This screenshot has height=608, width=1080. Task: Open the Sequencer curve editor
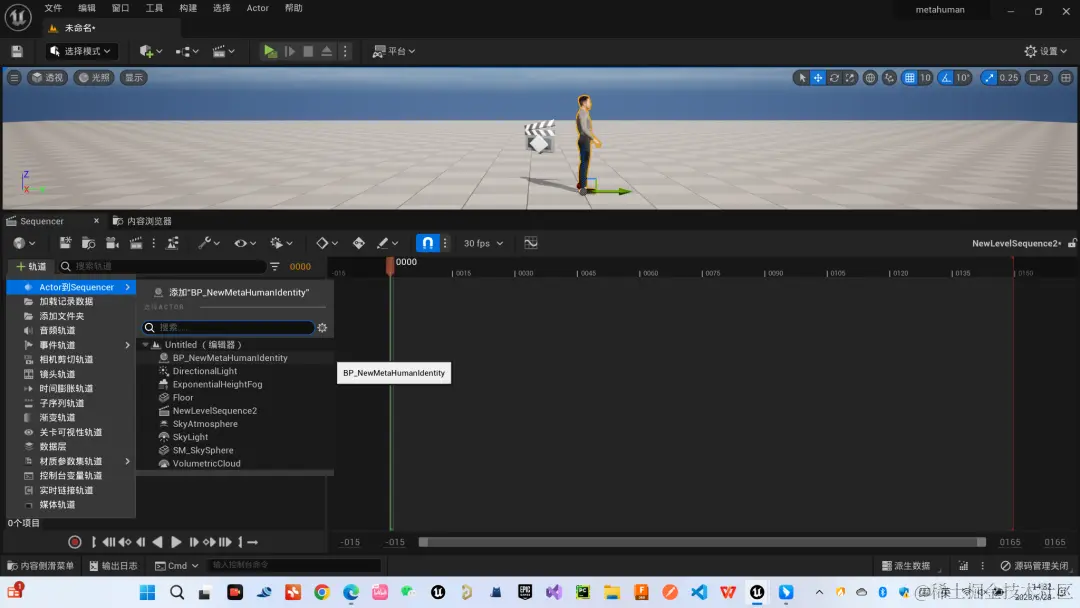pos(530,243)
